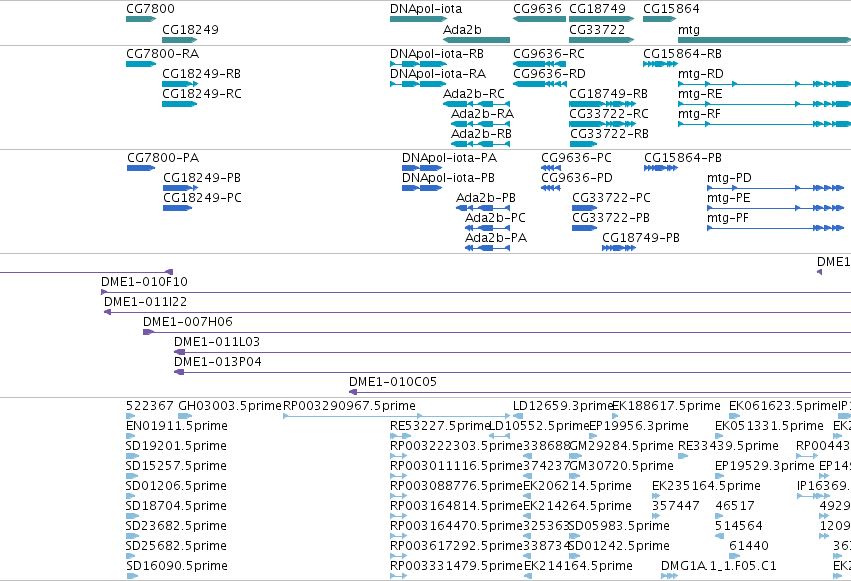The height and width of the screenshot is (581, 851).
Task: Select EST LD12659.3prime
Action: pos(563,406)
